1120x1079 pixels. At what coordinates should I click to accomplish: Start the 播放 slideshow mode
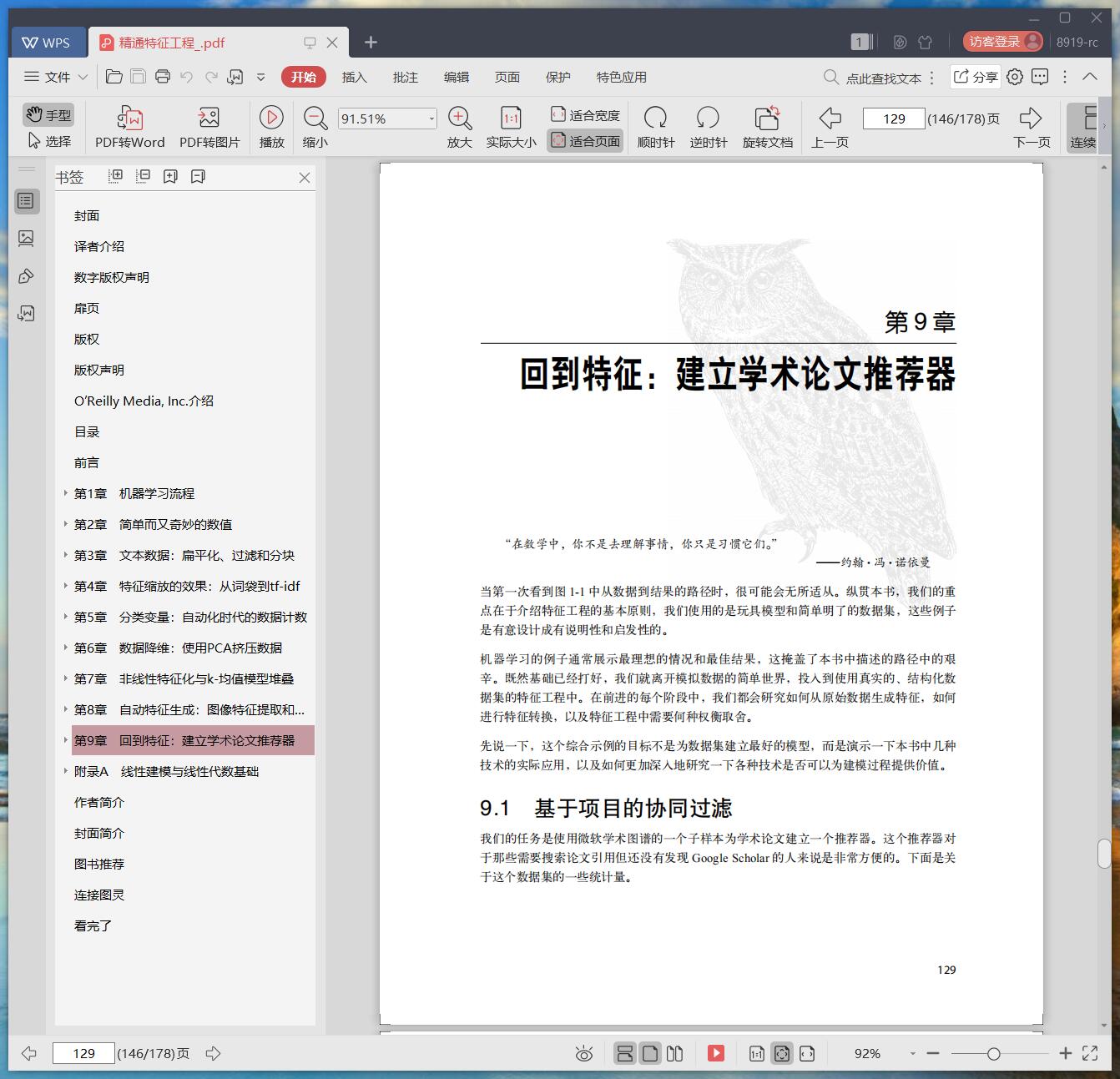click(271, 127)
